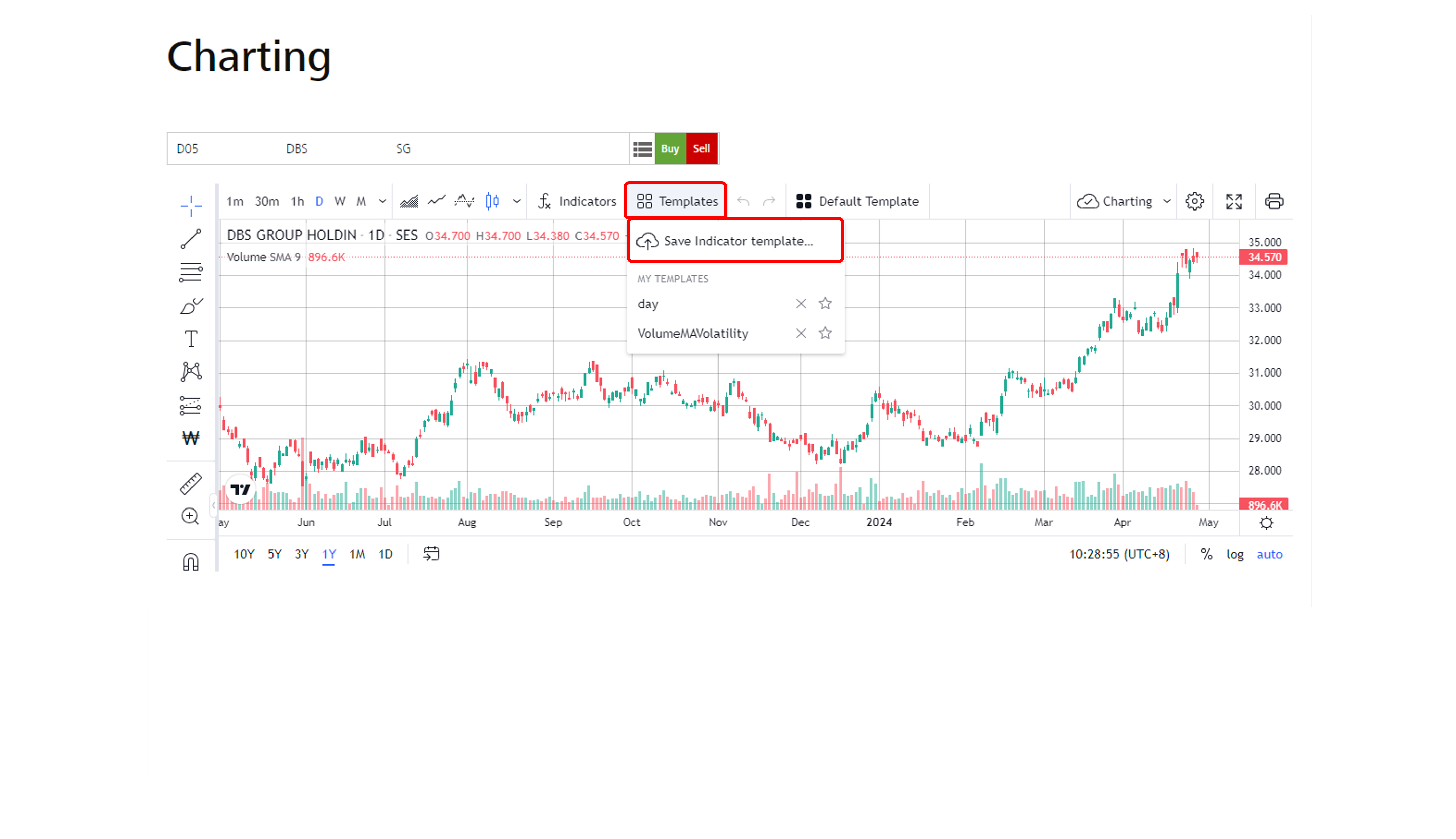Set interval to M monthly
1456x839 pixels.
click(x=361, y=201)
